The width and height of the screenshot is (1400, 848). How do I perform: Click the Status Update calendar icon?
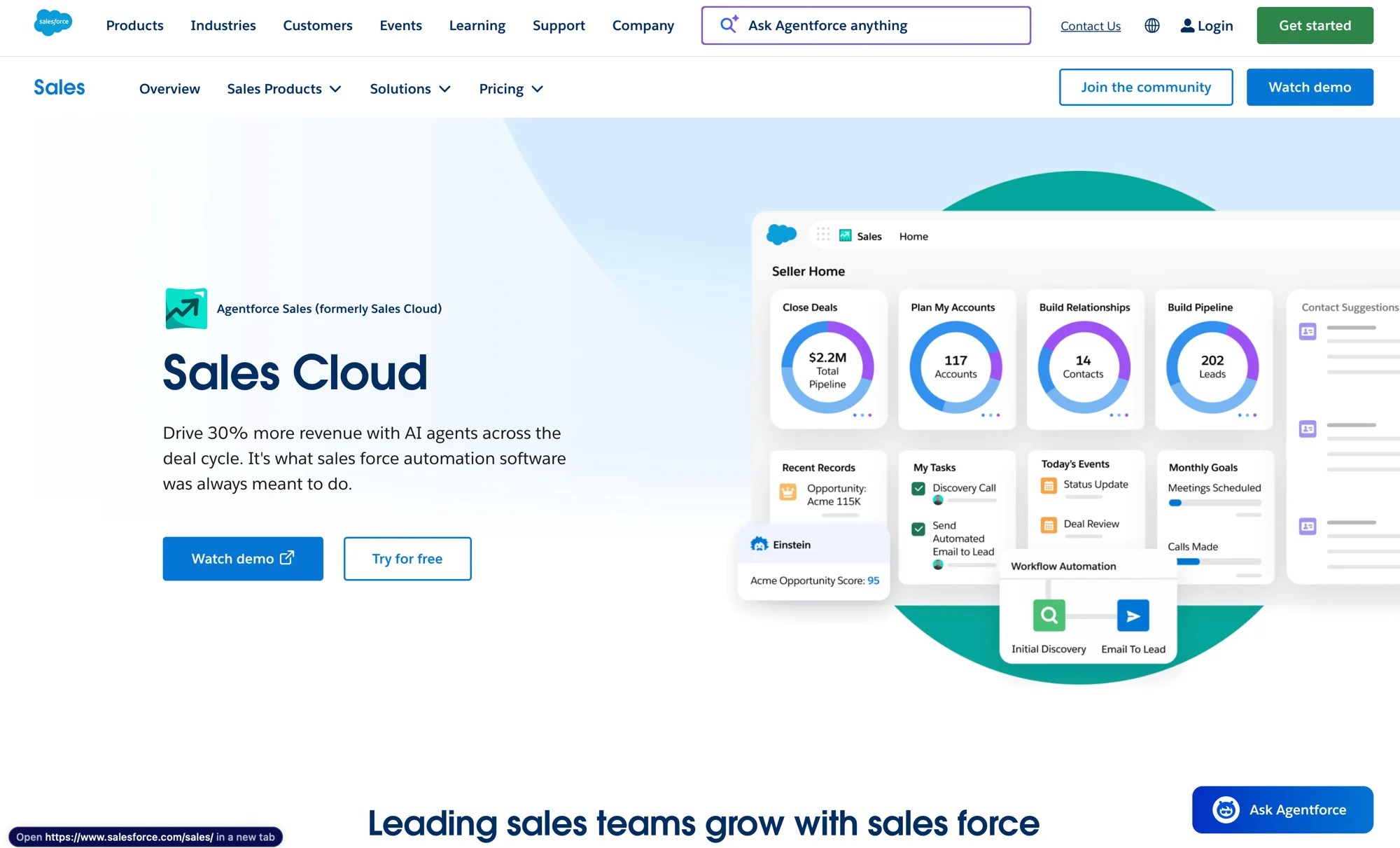coord(1049,485)
